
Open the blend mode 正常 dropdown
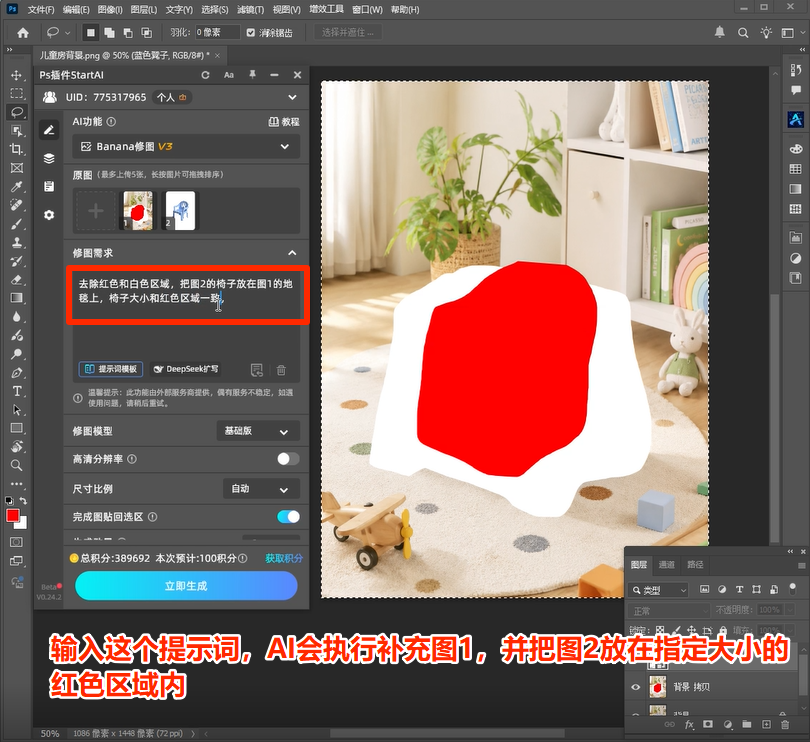coord(669,611)
